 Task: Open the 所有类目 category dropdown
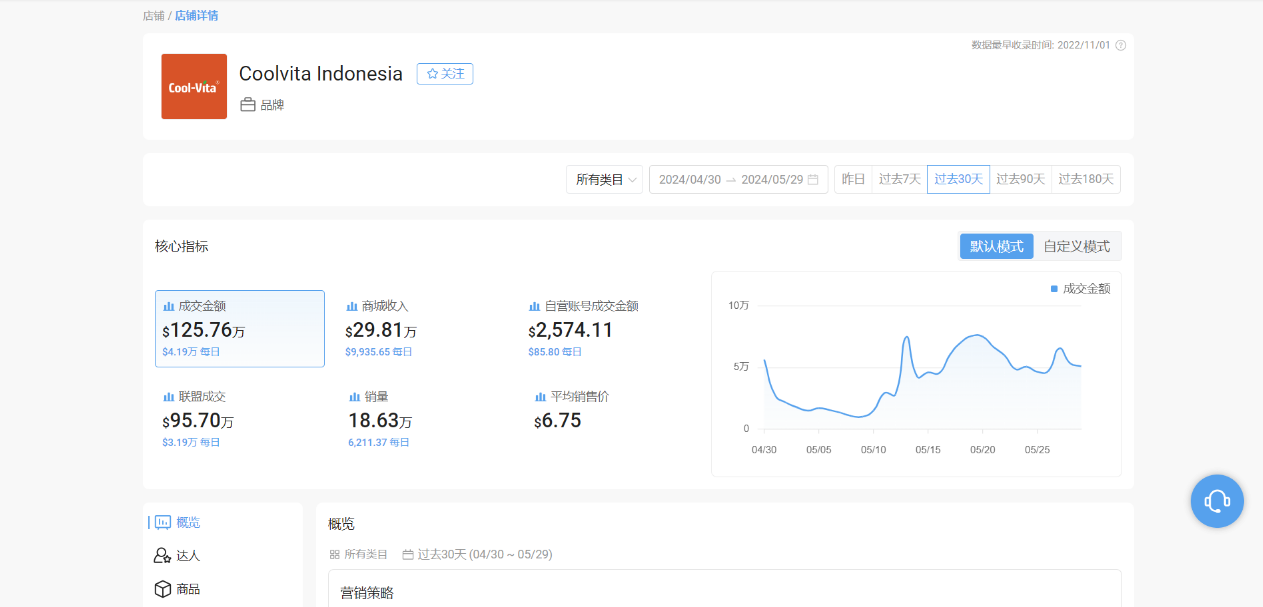604,180
